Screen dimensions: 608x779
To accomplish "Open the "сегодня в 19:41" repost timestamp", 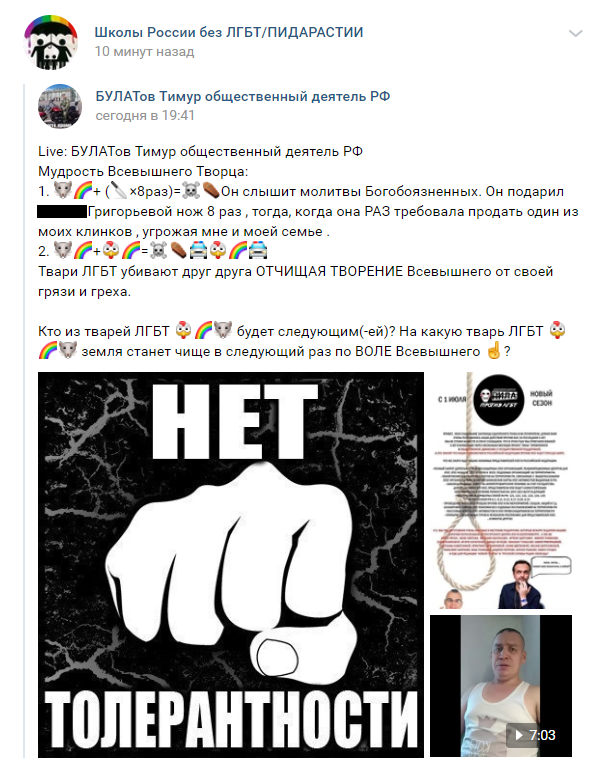I will coord(145,116).
